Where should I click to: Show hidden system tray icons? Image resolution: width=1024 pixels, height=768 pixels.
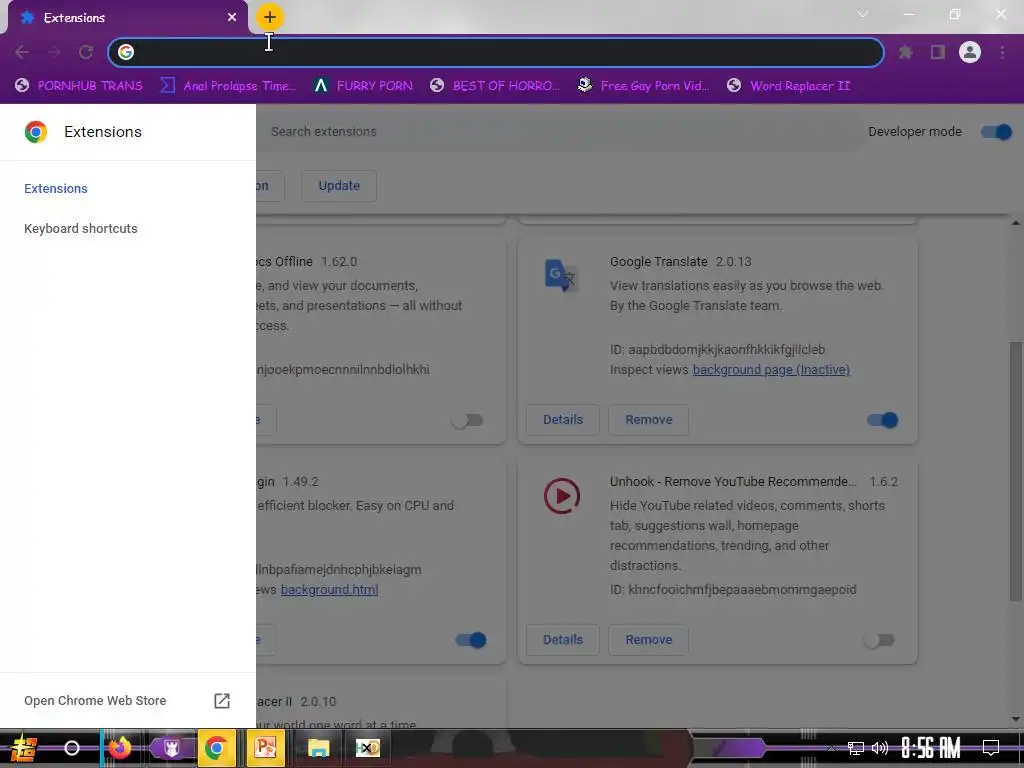(x=831, y=748)
